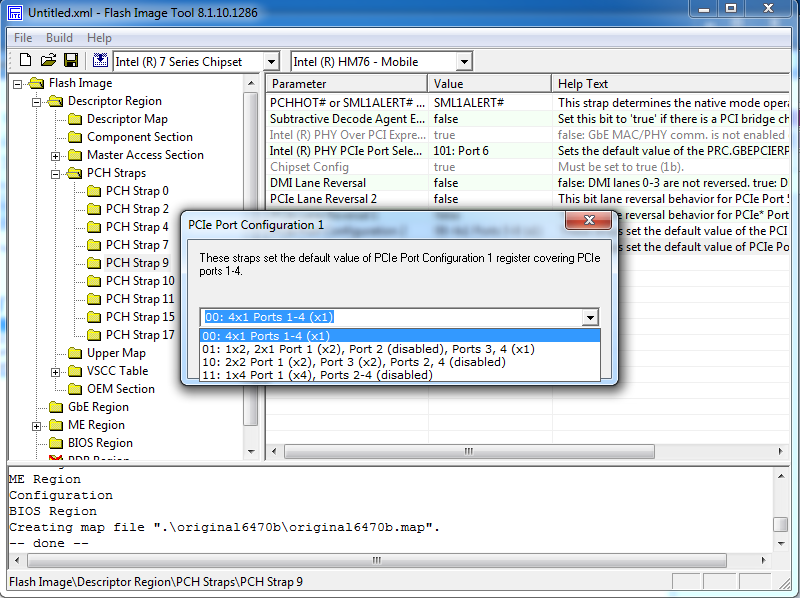Select the Intel PHY PCIe Port Select row
The image size is (800, 598).
(x=528, y=151)
